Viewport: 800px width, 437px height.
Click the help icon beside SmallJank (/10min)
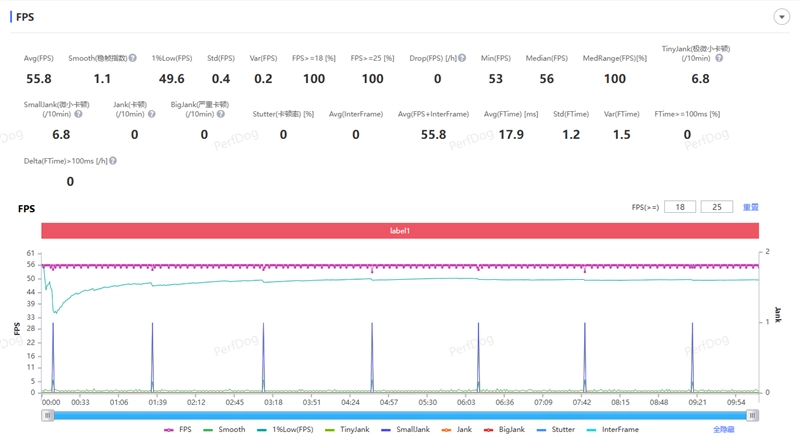pyautogui.click(x=78, y=115)
